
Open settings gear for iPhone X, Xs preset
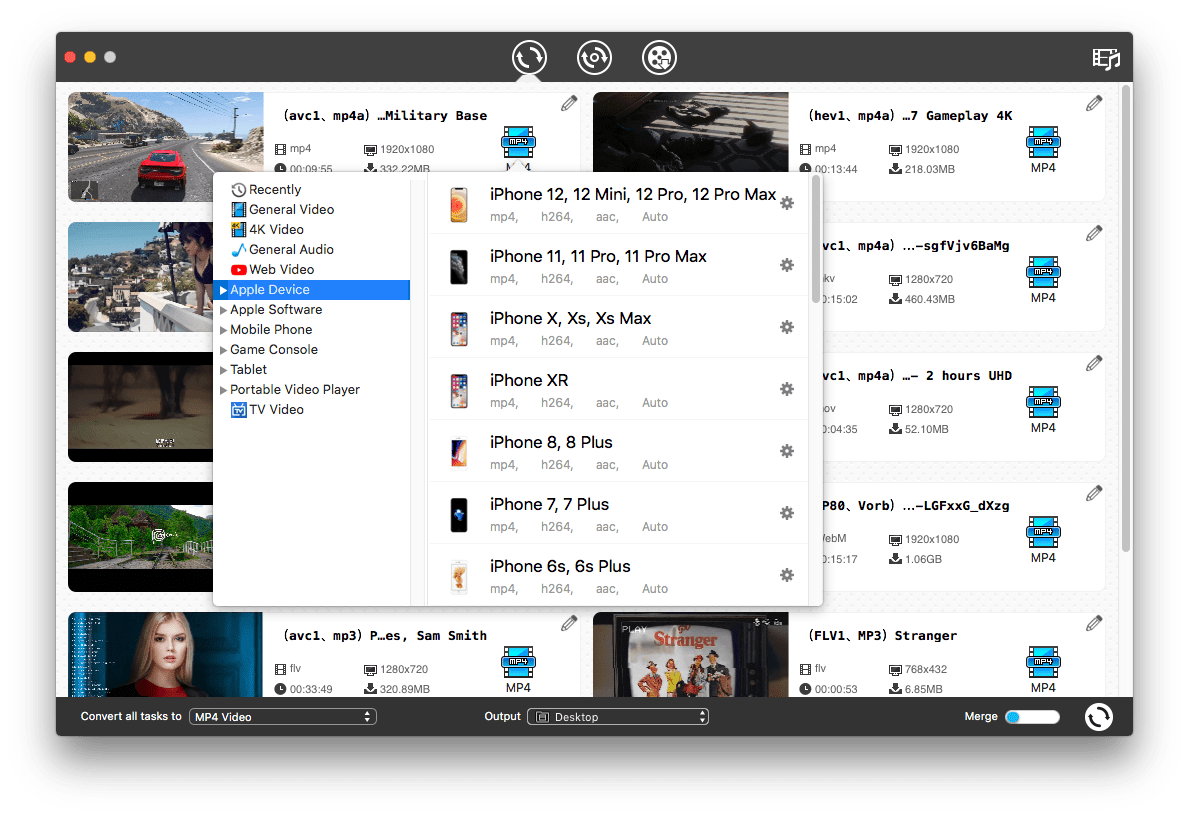(x=787, y=328)
